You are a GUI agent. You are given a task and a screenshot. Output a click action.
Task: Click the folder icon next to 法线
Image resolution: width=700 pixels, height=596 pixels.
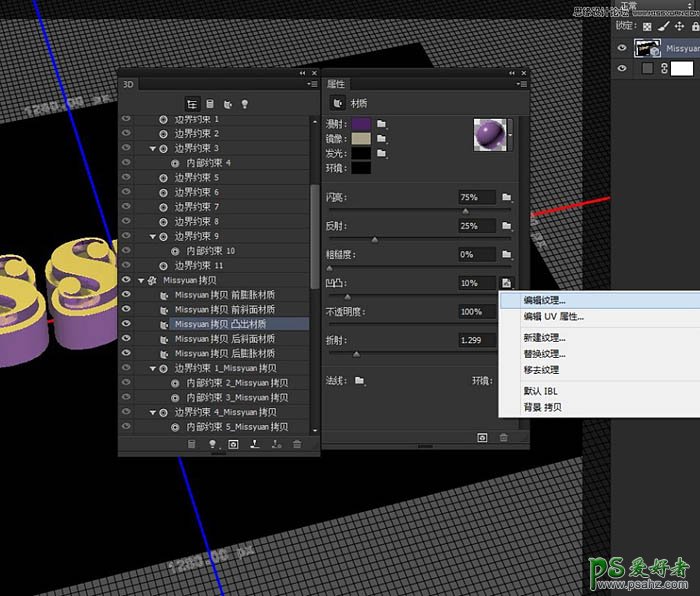tap(359, 380)
